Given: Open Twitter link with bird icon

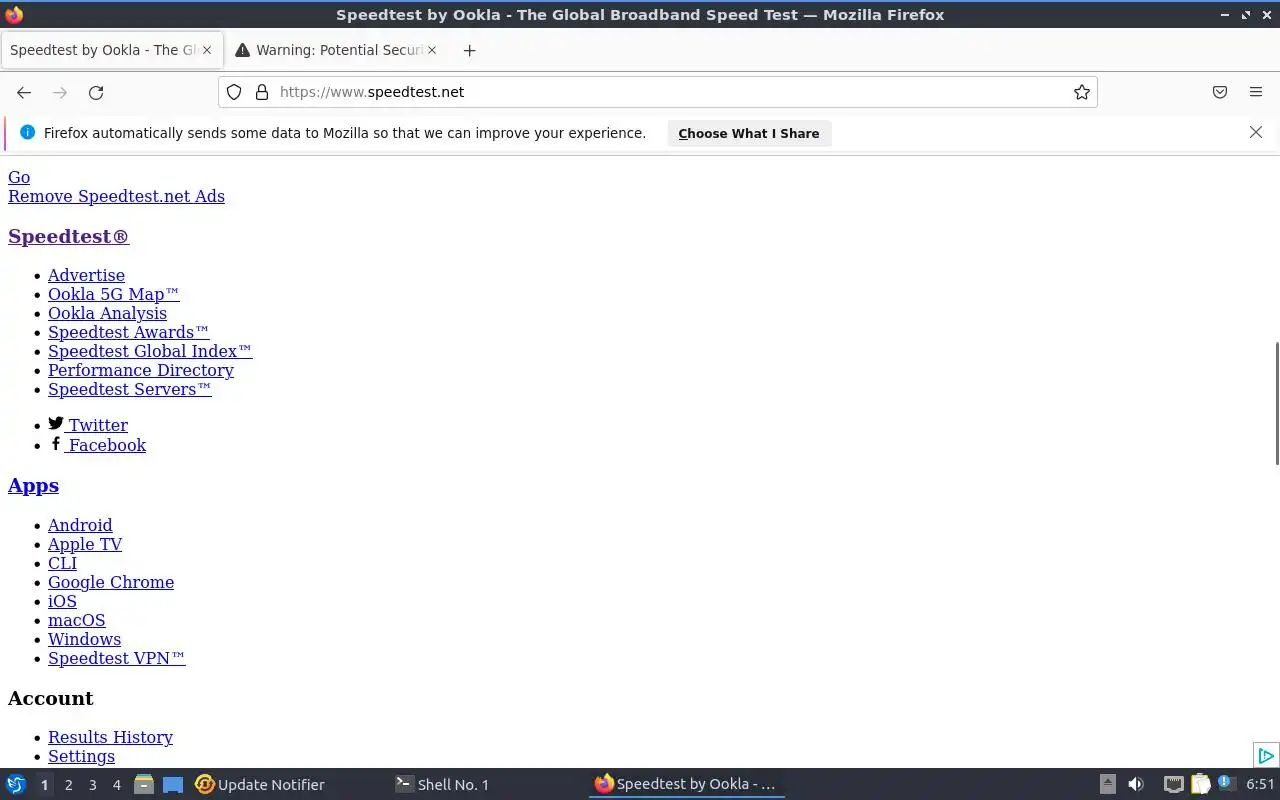Looking at the screenshot, I should coord(88,425).
